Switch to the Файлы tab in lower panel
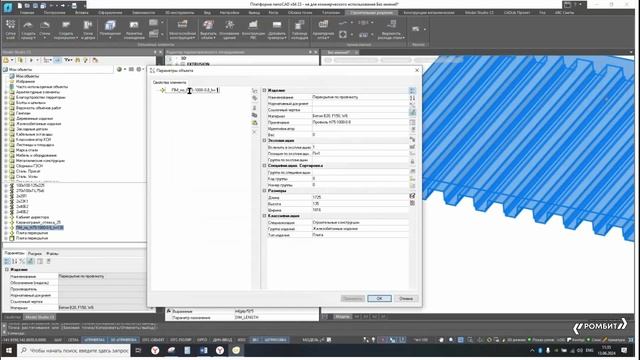This screenshot has width=640, height=360. tap(52, 253)
